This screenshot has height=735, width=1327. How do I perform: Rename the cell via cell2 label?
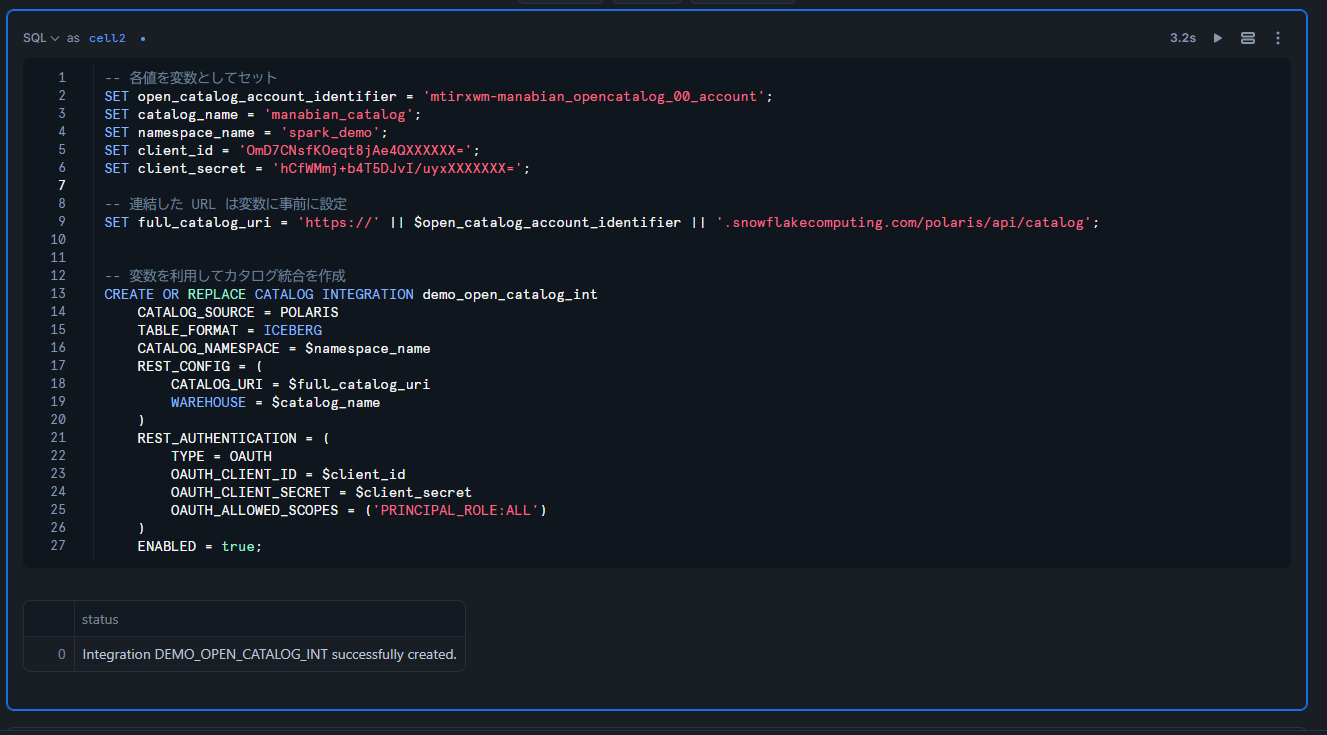click(107, 38)
